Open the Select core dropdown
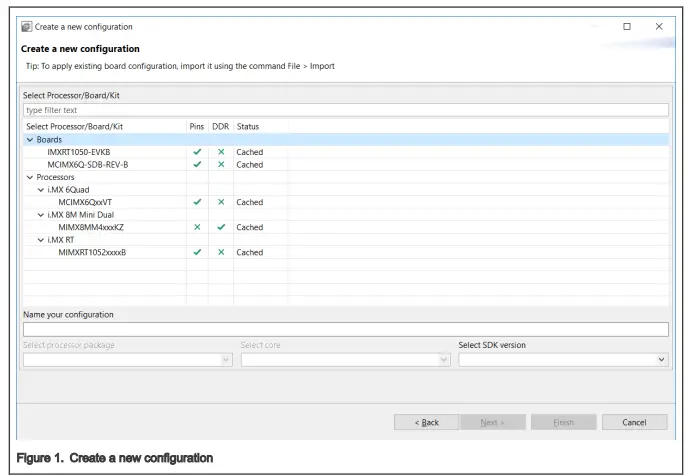Viewport: 687px width, 476px height. [345, 360]
